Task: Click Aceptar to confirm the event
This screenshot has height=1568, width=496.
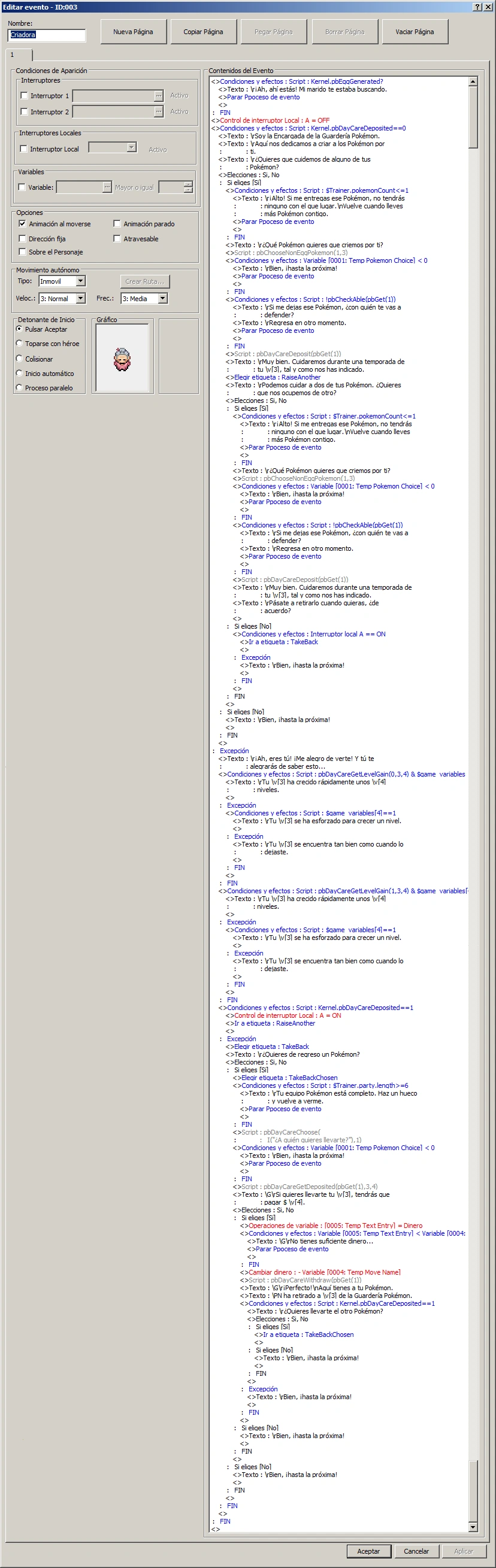Action: point(368,1551)
